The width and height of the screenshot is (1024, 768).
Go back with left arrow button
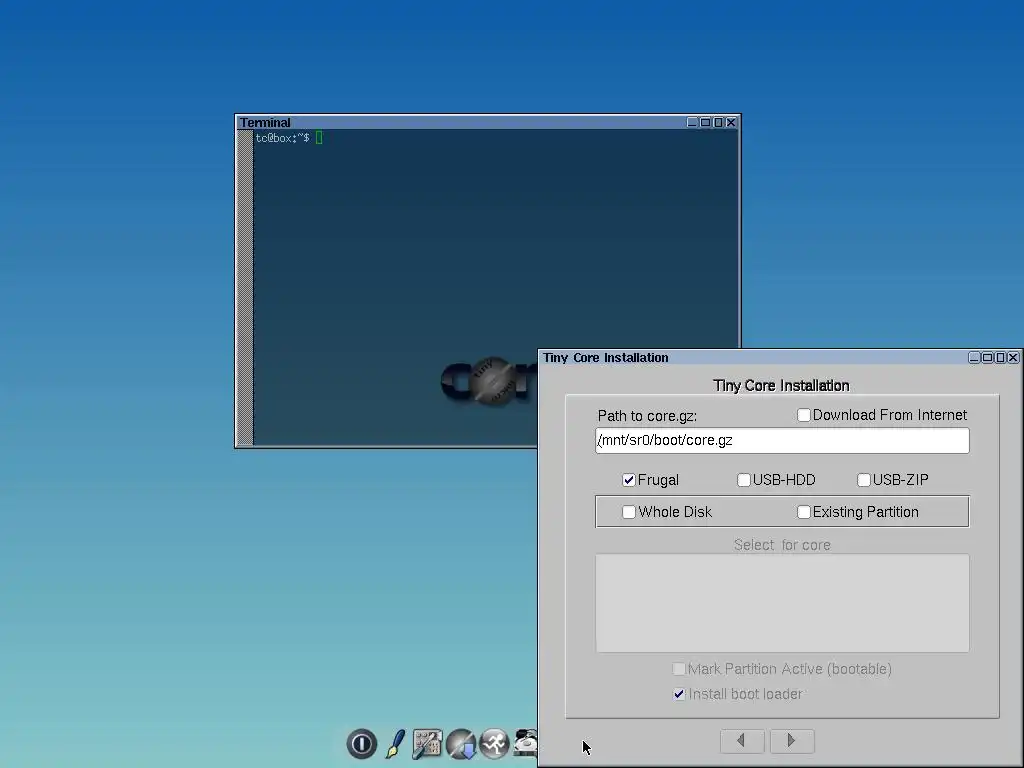tap(742, 741)
